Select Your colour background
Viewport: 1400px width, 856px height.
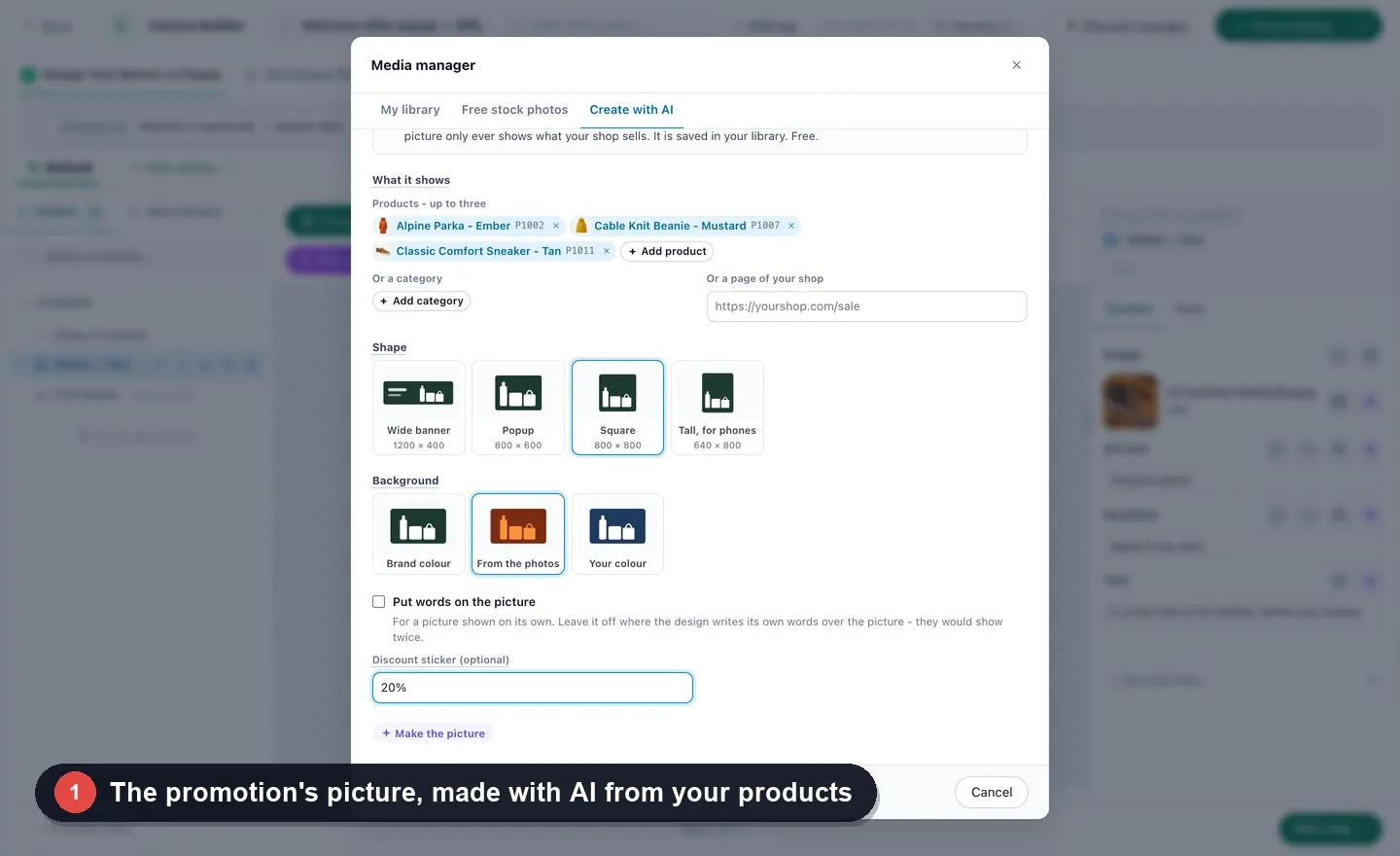tap(618, 534)
